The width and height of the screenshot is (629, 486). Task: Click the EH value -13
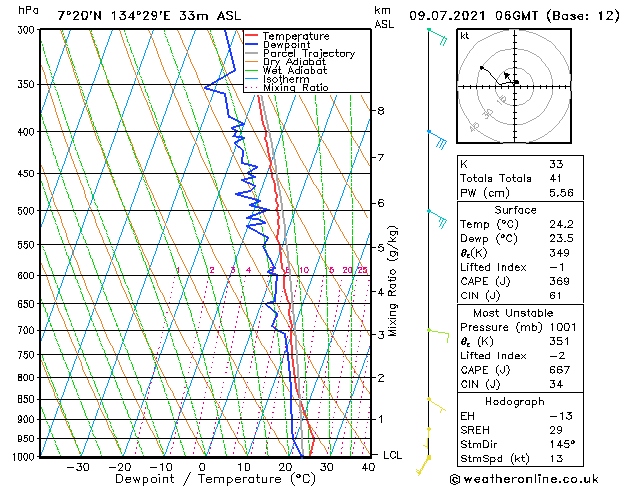point(560,416)
